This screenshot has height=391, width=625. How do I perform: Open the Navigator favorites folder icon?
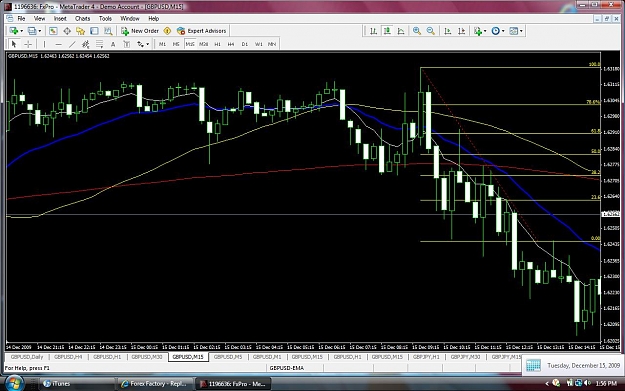pyautogui.click(x=81, y=31)
